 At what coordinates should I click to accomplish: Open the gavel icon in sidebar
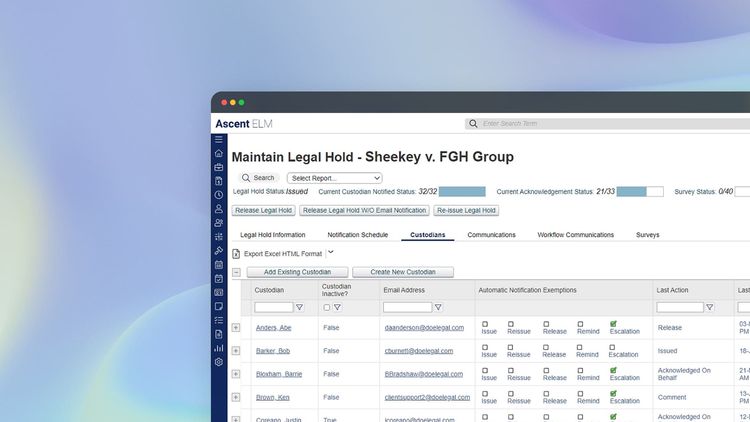pos(219,250)
